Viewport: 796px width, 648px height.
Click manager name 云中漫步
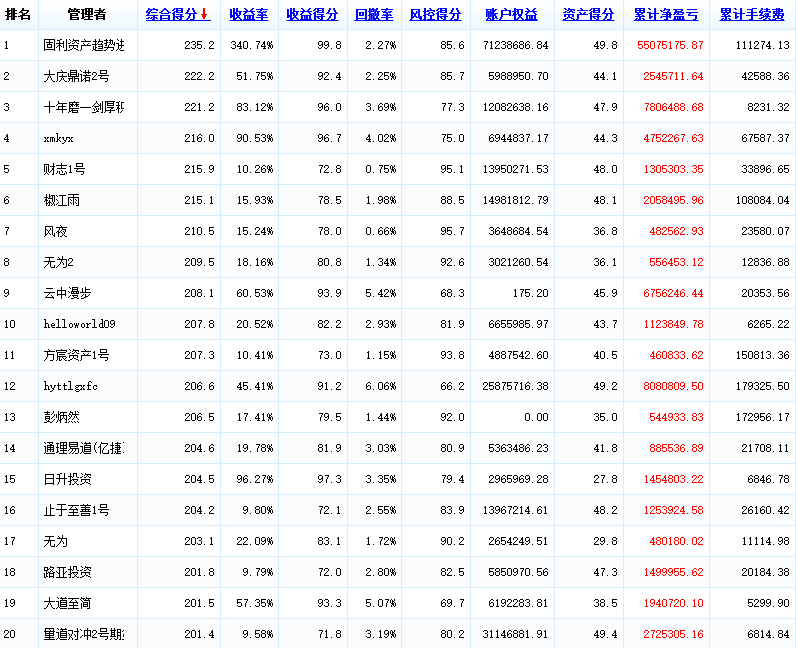pos(68,293)
